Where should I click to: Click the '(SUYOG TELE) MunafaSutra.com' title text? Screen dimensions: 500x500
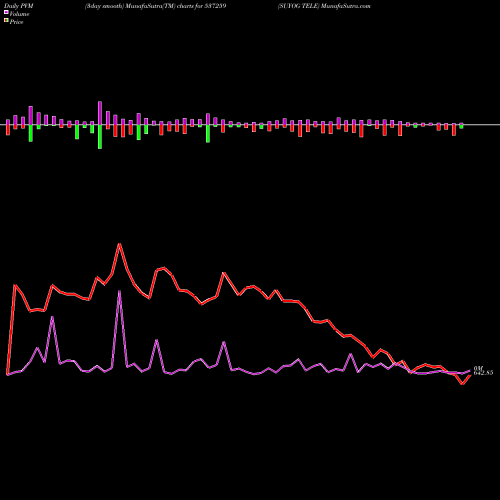324,6
